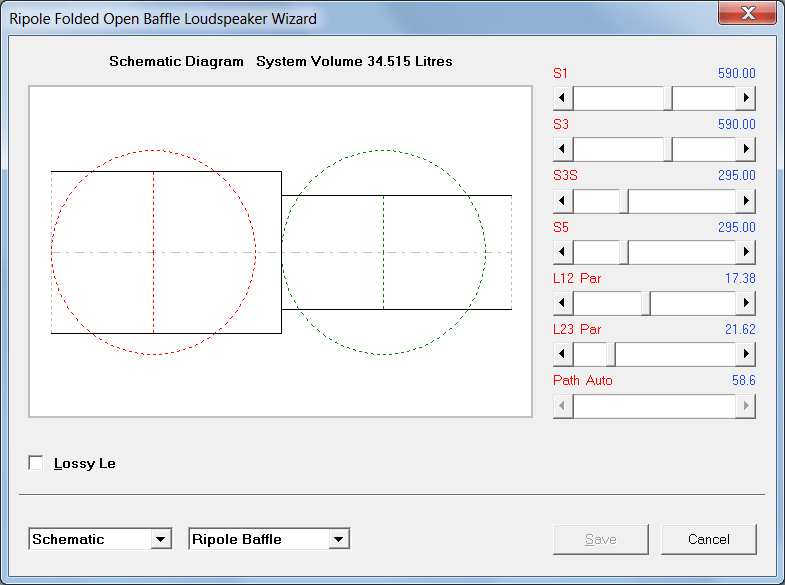This screenshot has height=585, width=785.
Task: Click the L12 Par right arrow
Action: (x=745, y=303)
